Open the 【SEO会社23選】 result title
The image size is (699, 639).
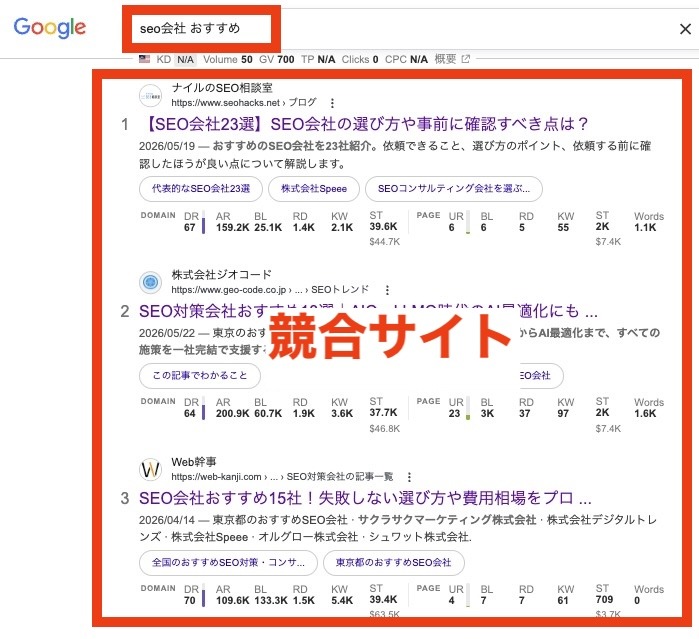(x=366, y=124)
